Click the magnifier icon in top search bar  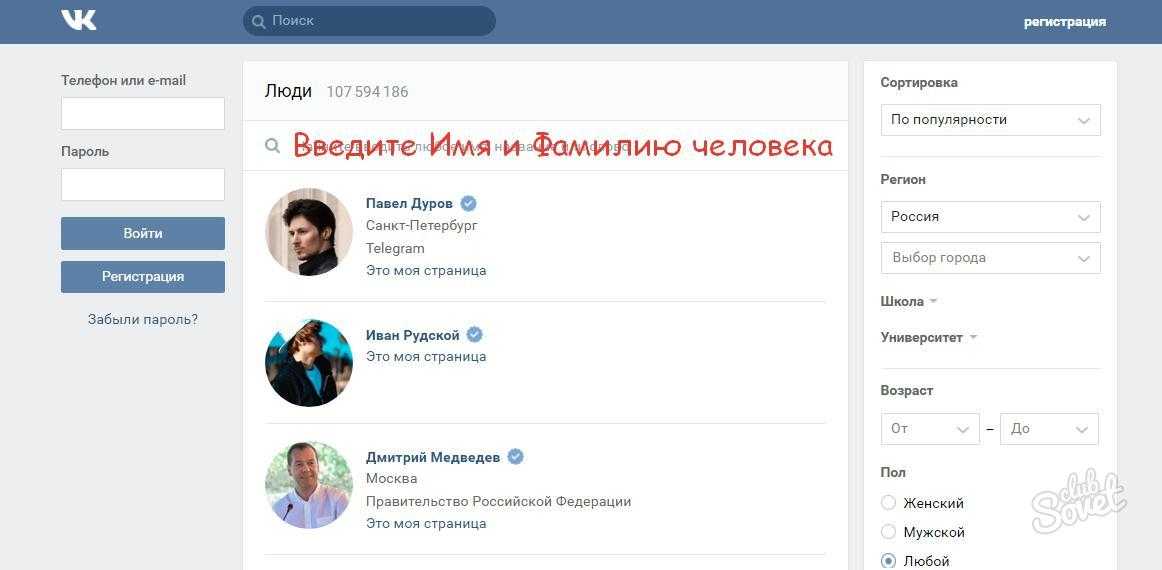259,21
